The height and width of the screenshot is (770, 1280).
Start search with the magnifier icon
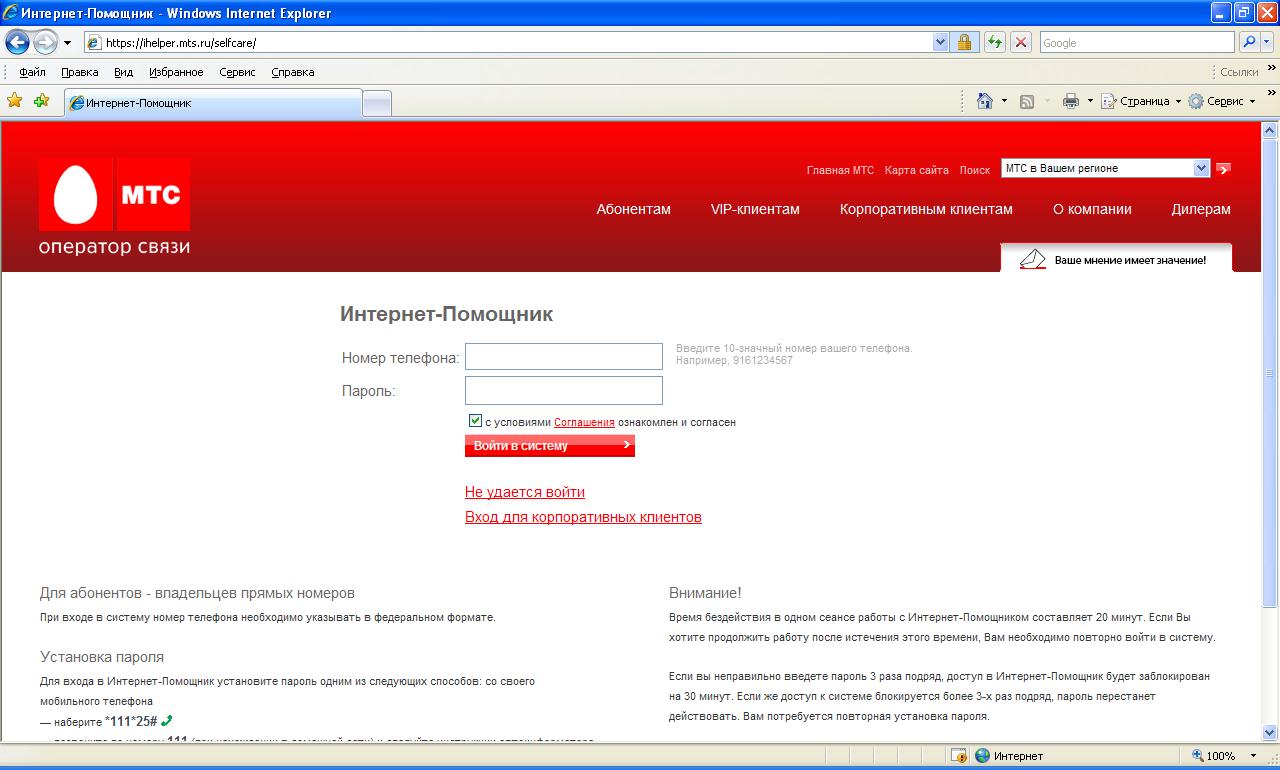[1248, 43]
